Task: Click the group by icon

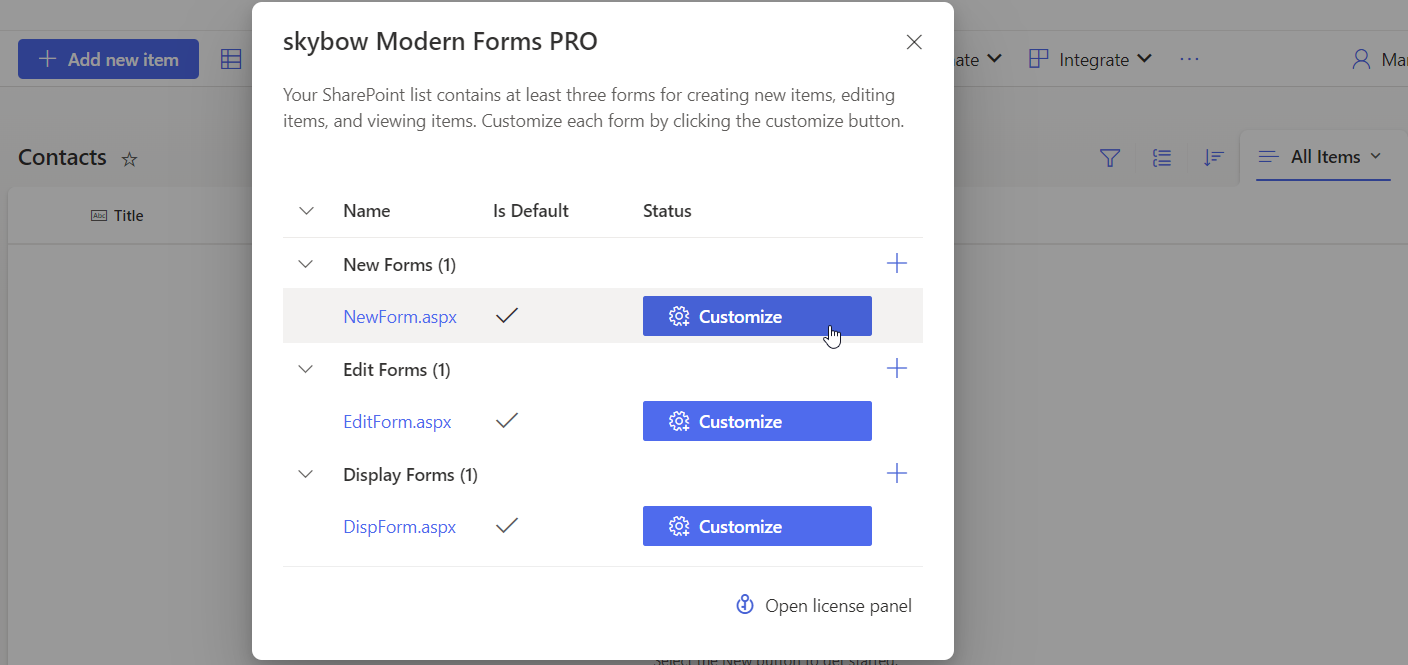Action: (1161, 157)
